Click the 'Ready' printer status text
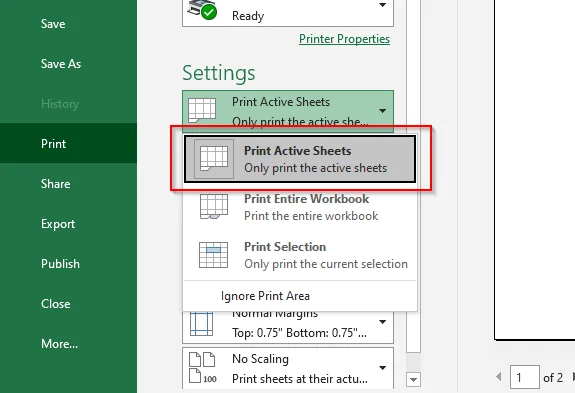 [248, 16]
